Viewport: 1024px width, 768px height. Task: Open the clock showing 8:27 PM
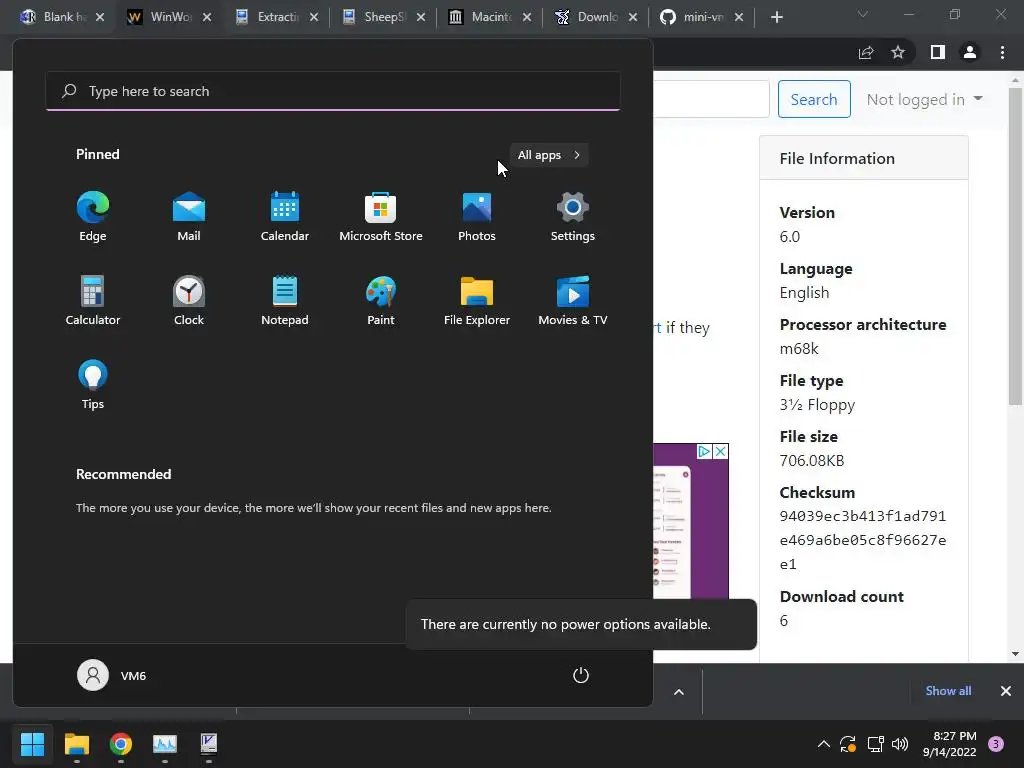click(950, 744)
